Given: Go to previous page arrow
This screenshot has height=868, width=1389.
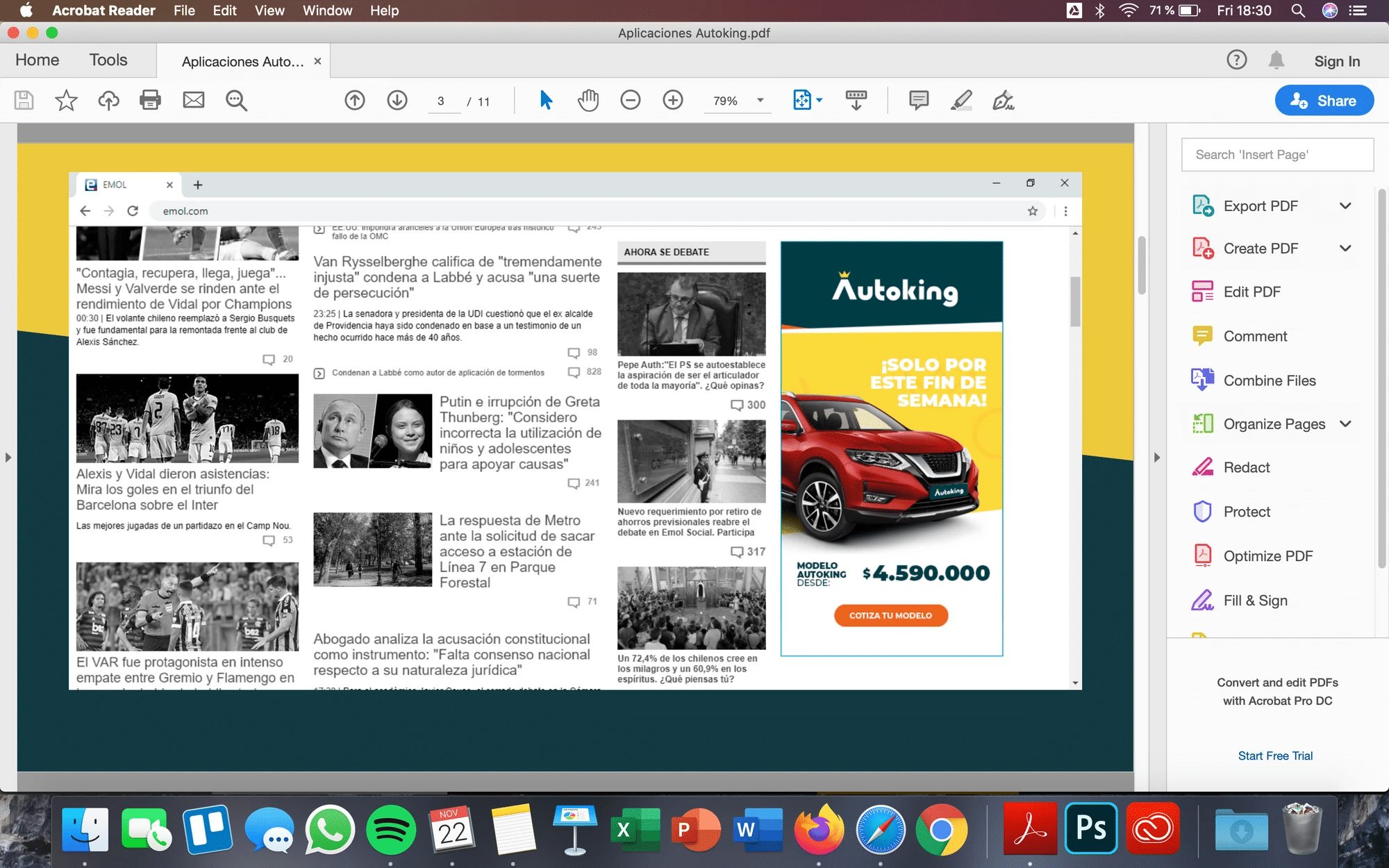Looking at the screenshot, I should 355,101.
